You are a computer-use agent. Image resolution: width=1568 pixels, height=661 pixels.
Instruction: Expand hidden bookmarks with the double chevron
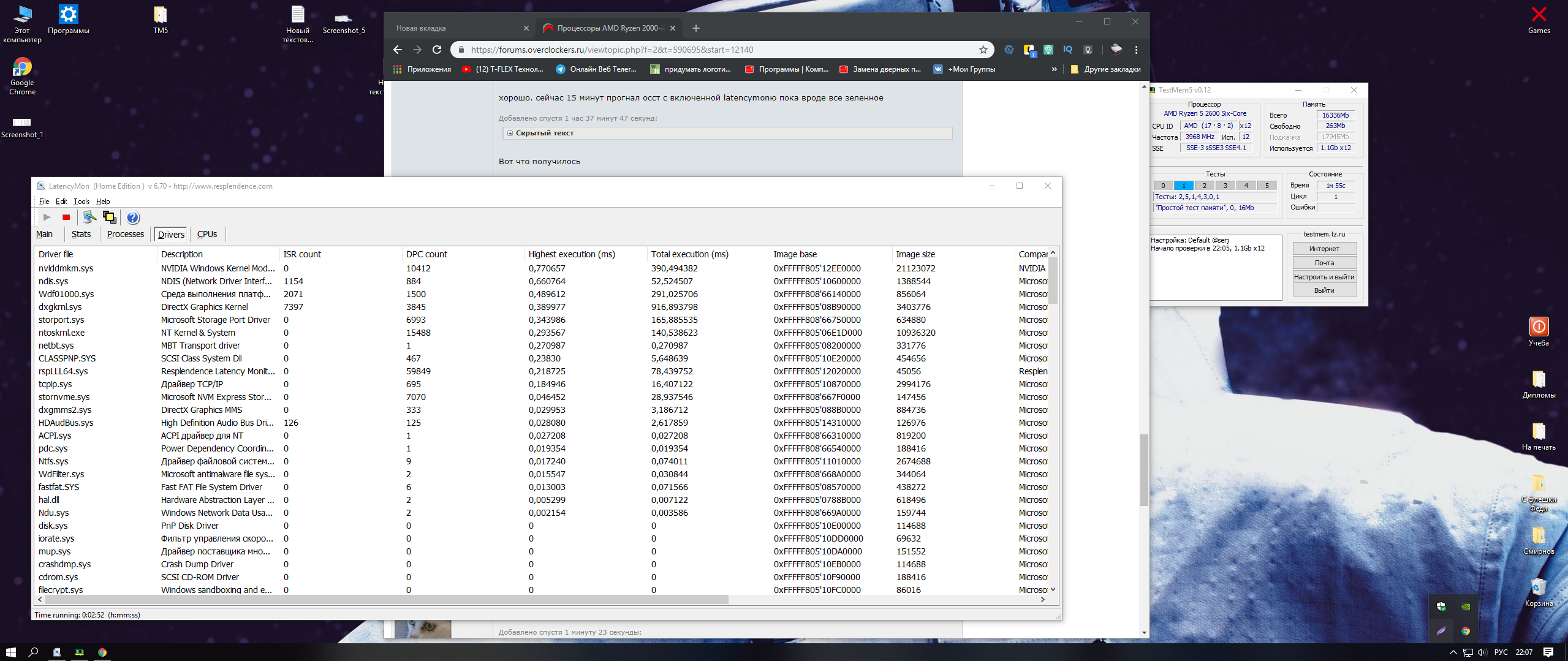[x=1054, y=69]
